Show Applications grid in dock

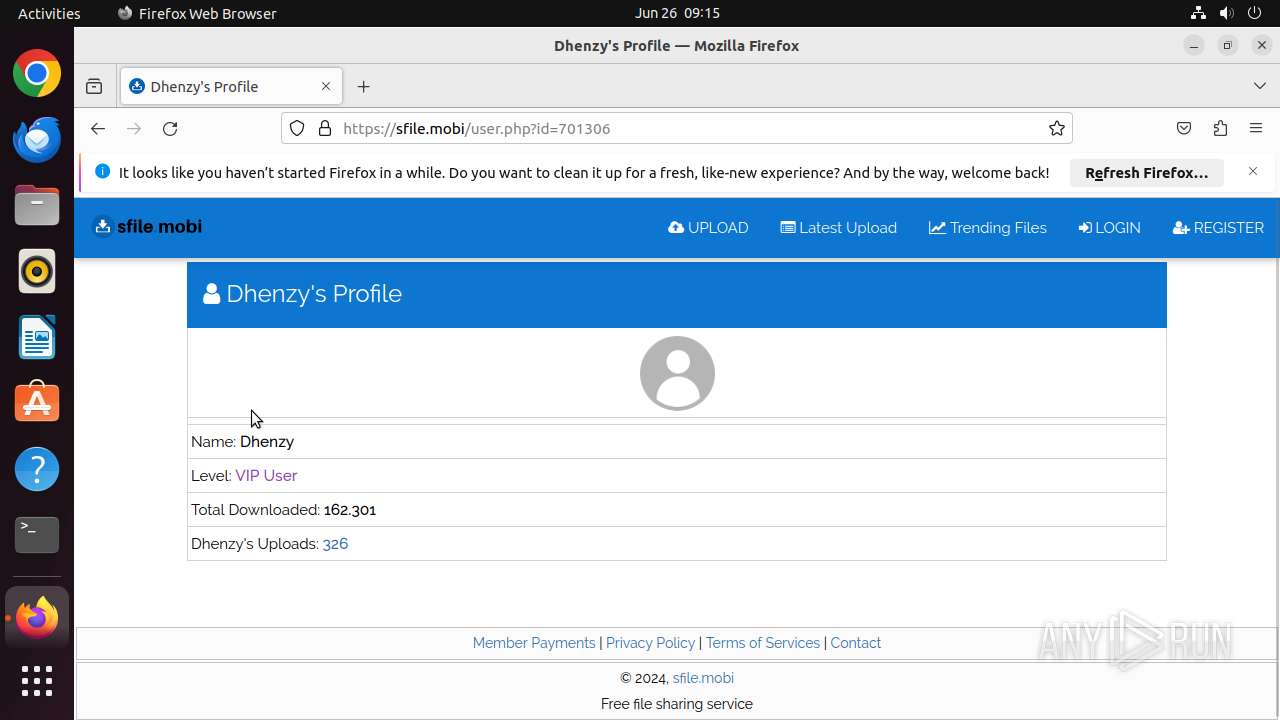(37, 681)
